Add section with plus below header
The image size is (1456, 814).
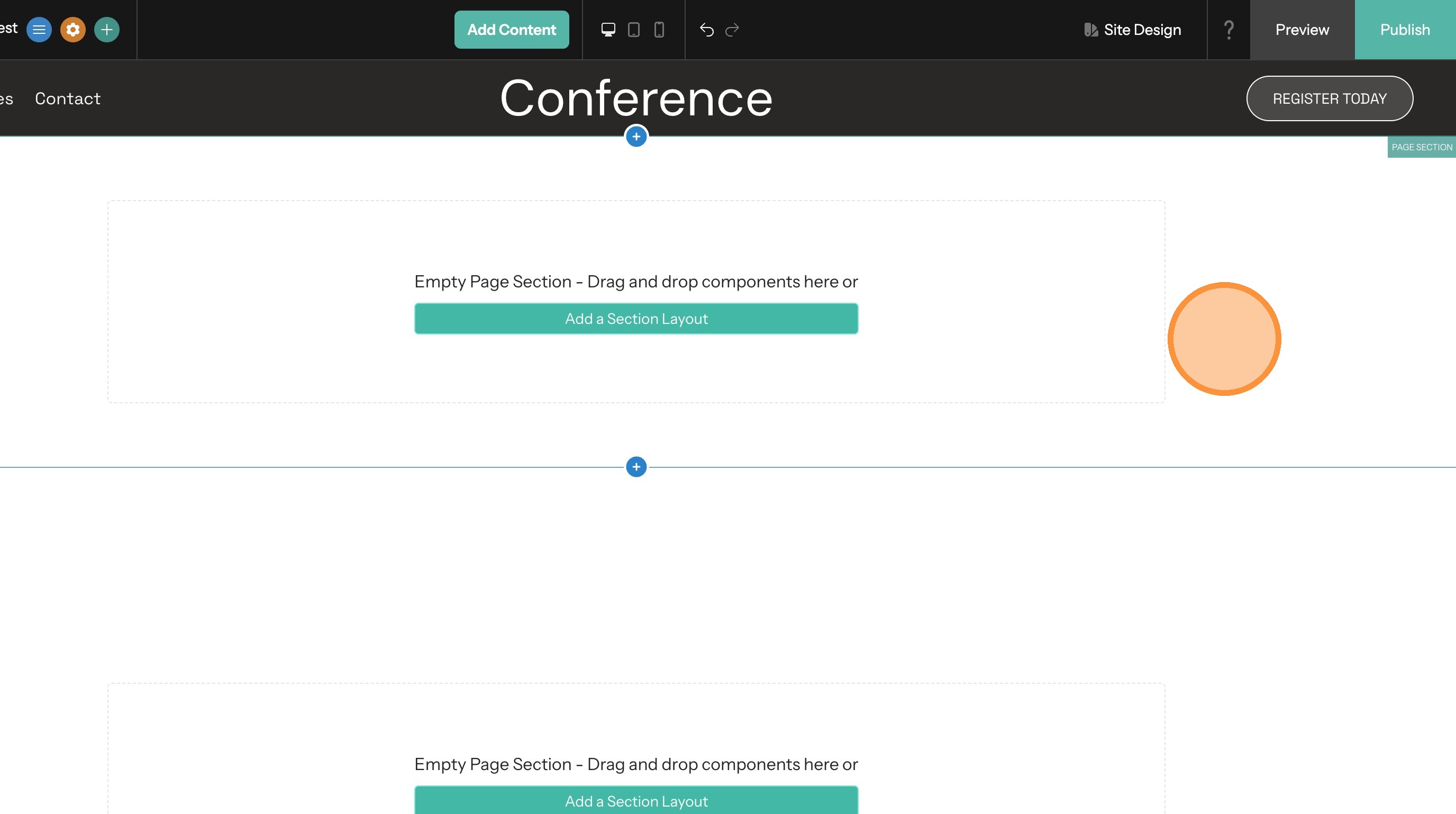tap(636, 136)
